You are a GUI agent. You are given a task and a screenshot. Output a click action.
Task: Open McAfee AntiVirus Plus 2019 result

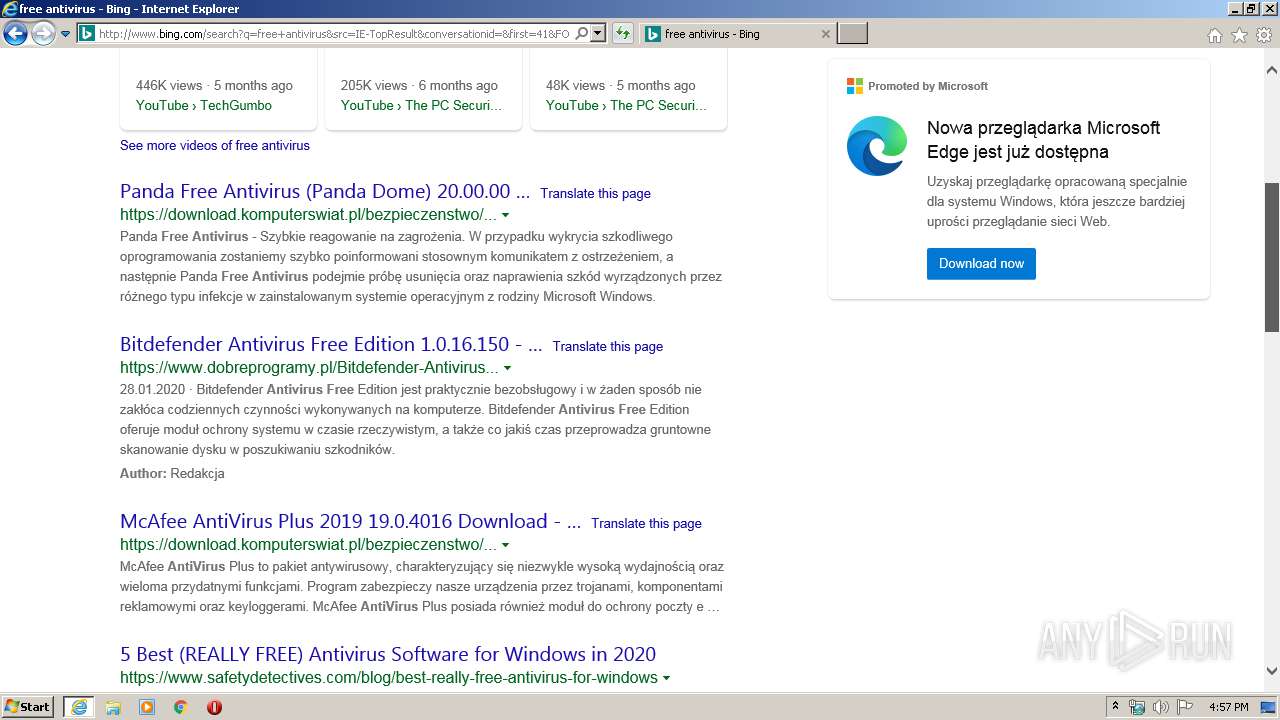tap(350, 521)
